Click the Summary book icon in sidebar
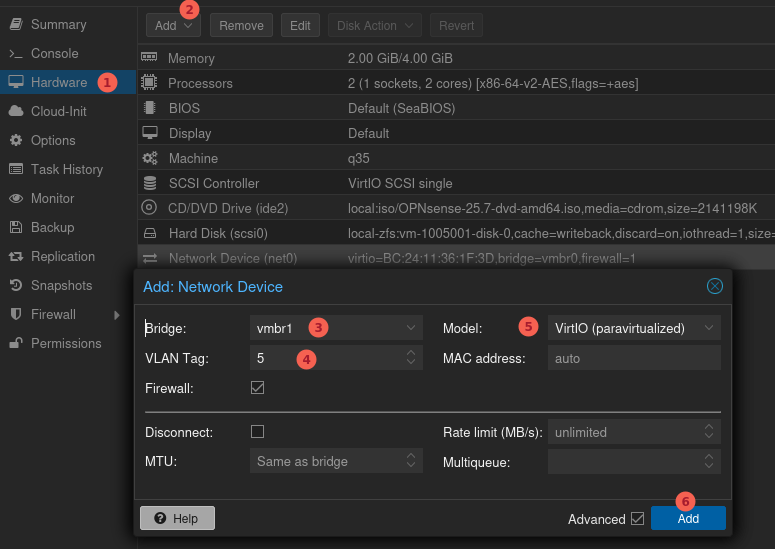 point(15,24)
